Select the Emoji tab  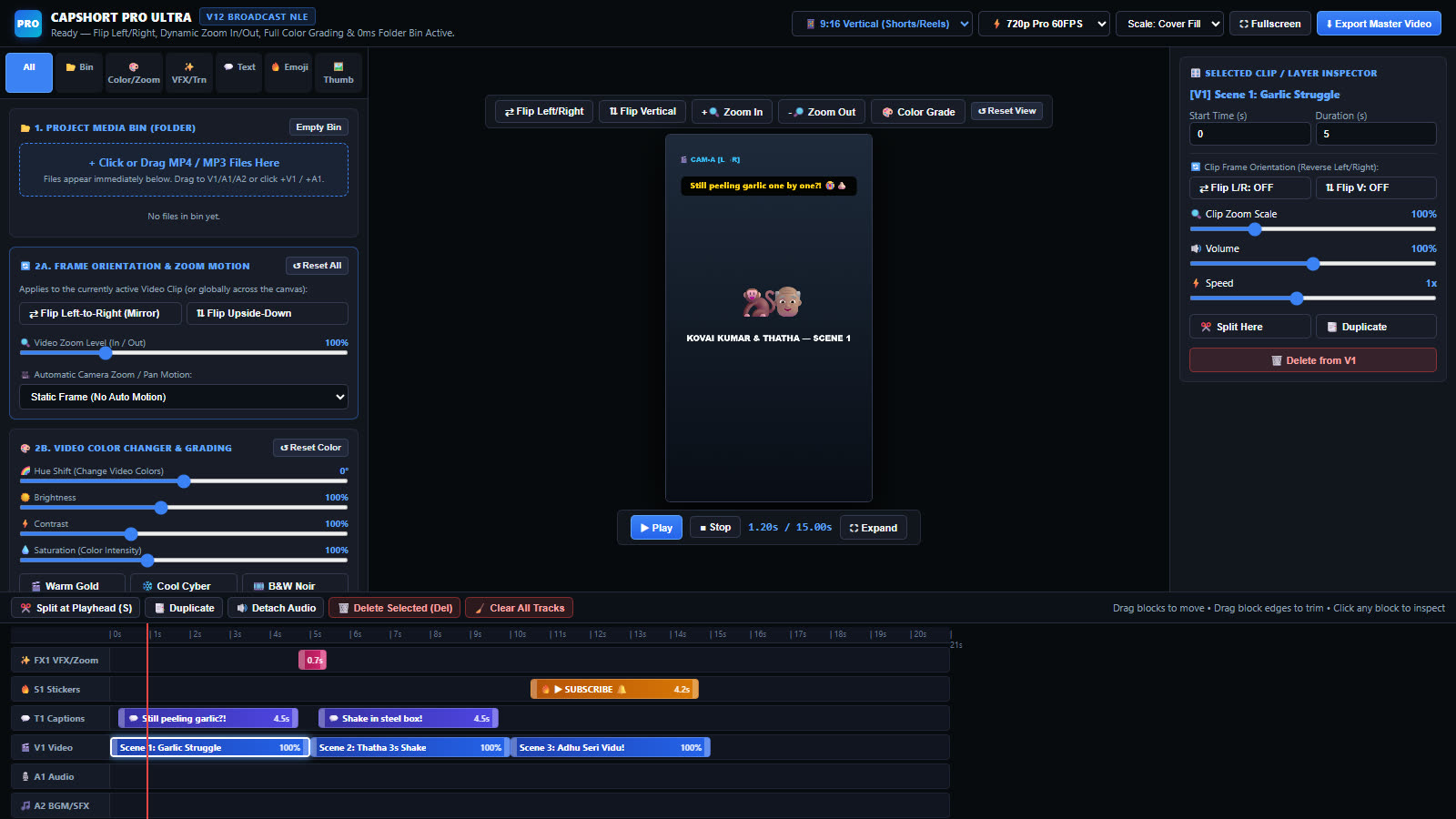pos(289,73)
